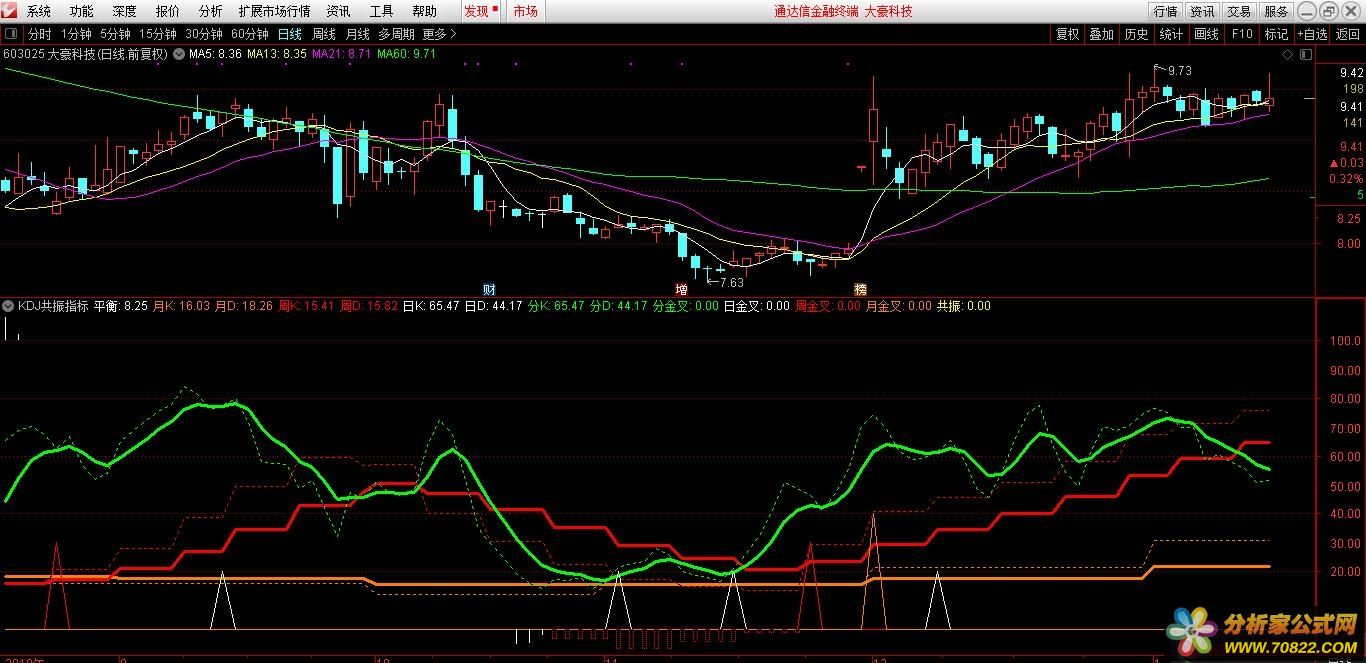The image size is (1366, 663).
Task: Click the 交易 button
Action: pyautogui.click(x=1239, y=11)
